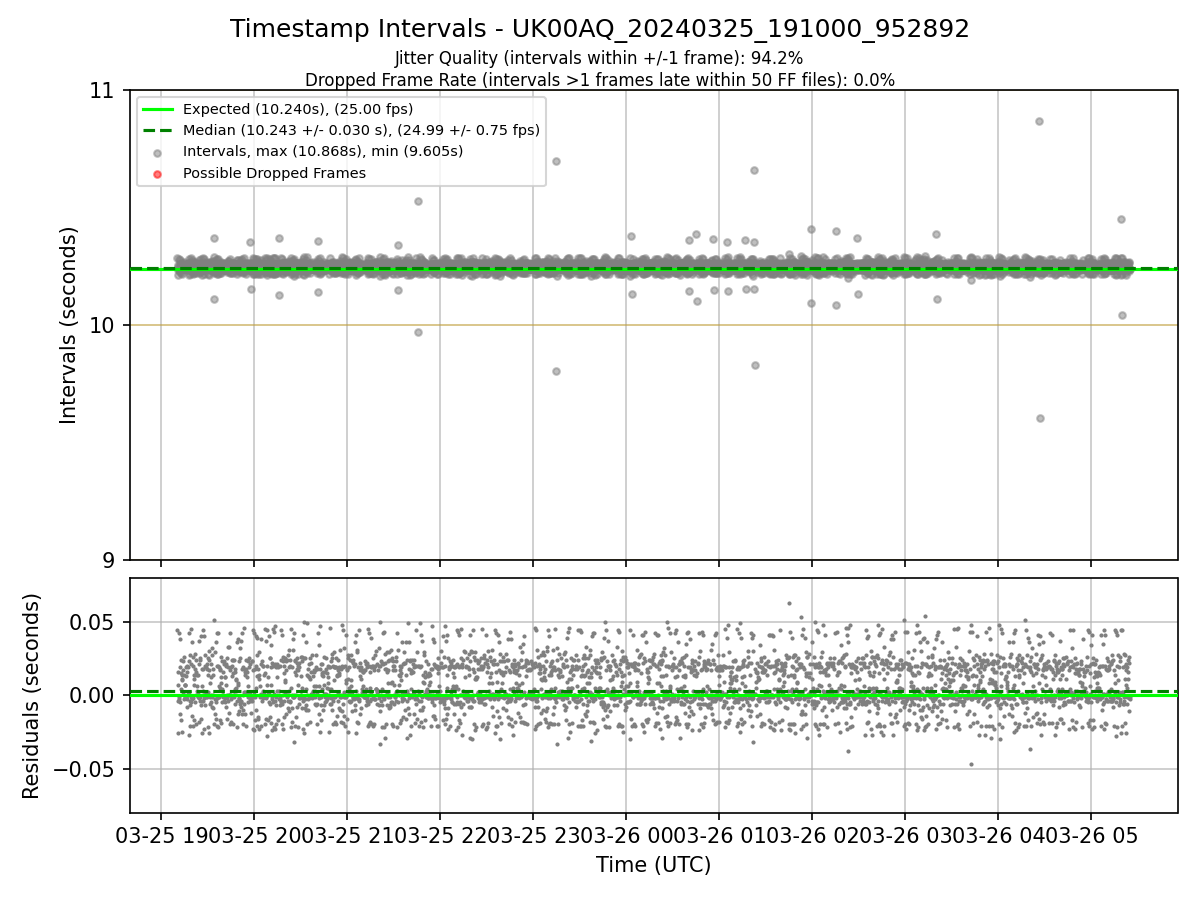Click the Expected (10.240s) legend entry
The width and height of the screenshot is (1200, 900).
(x=298, y=109)
